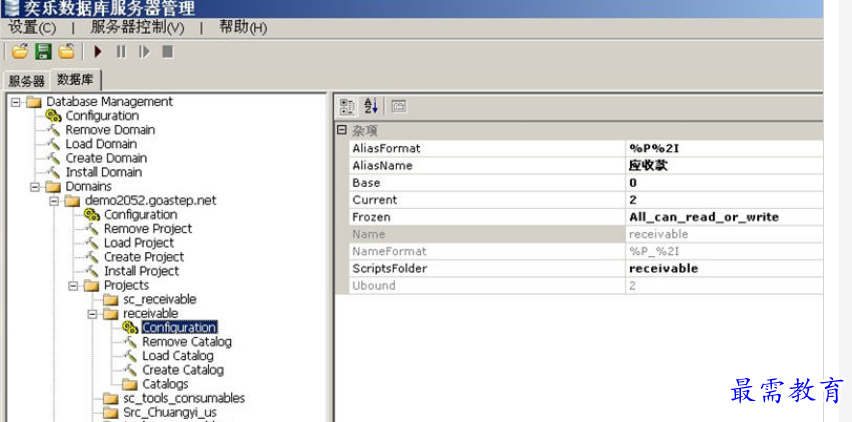The image size is (852, 422).
Task: Select the Catalogs folder
Action: point(165,384)
